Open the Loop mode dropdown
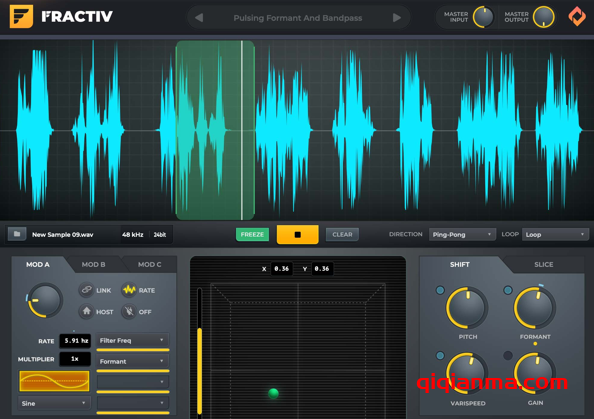 click(555, 235)
